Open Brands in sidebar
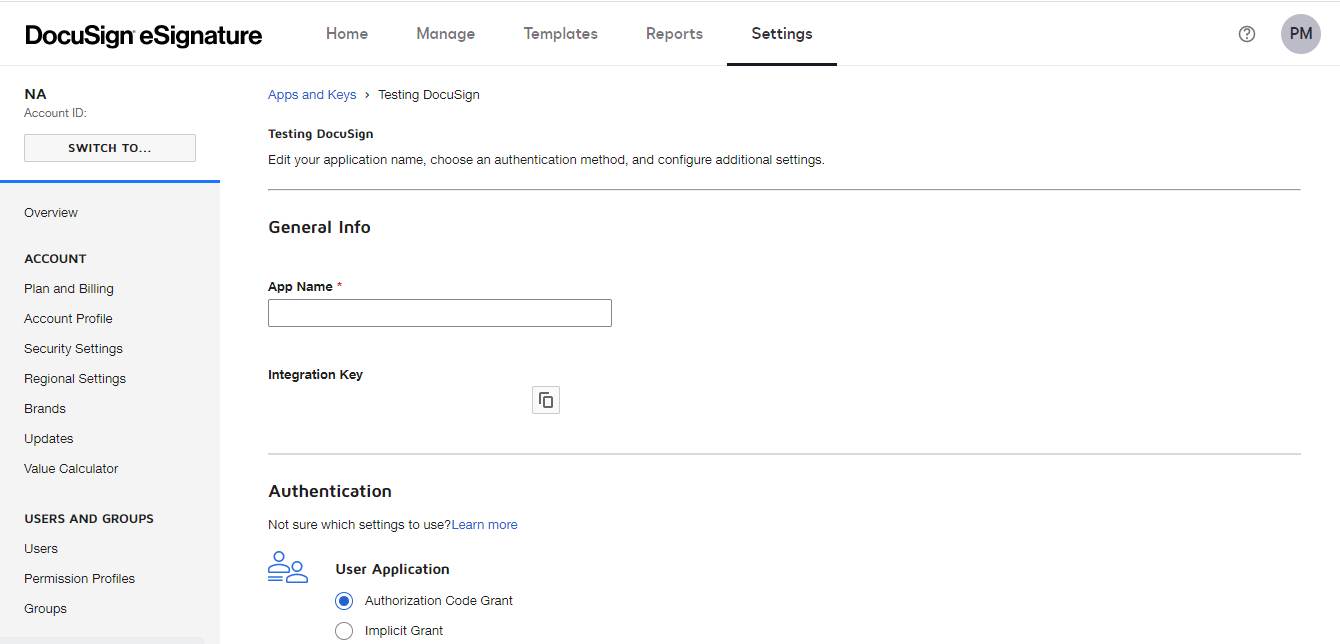1340x644 pixels. point(45,409)
